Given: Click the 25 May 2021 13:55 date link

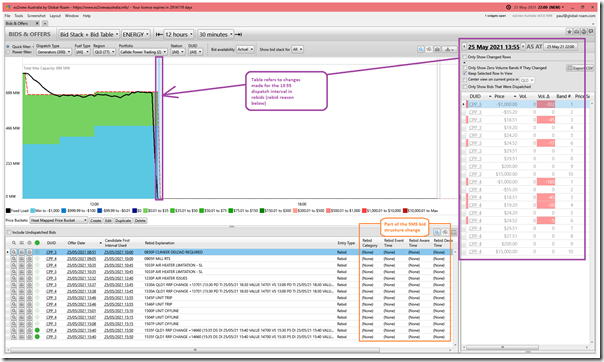Looking at the screenshot, I should [493, 47].
